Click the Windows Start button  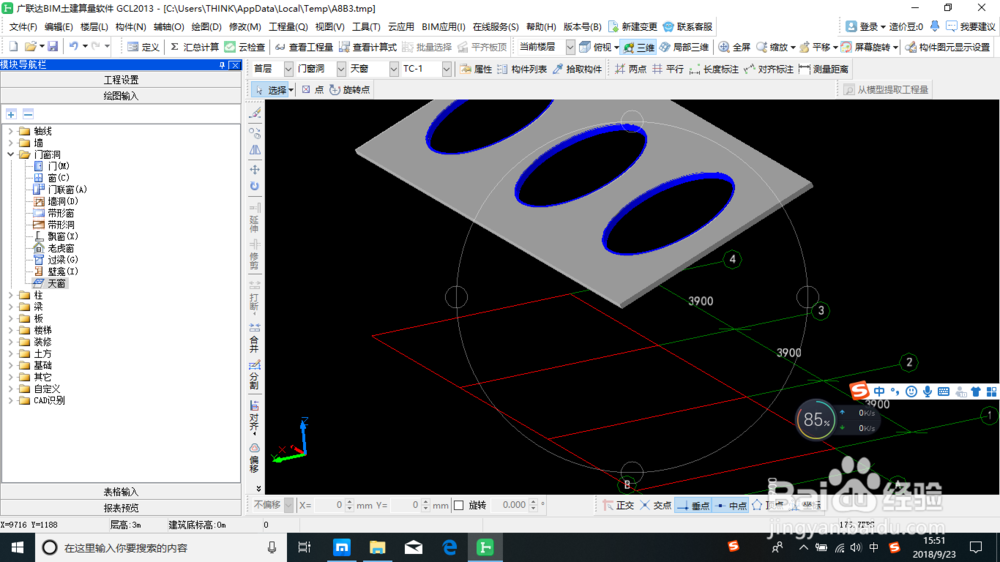(17, 547)
